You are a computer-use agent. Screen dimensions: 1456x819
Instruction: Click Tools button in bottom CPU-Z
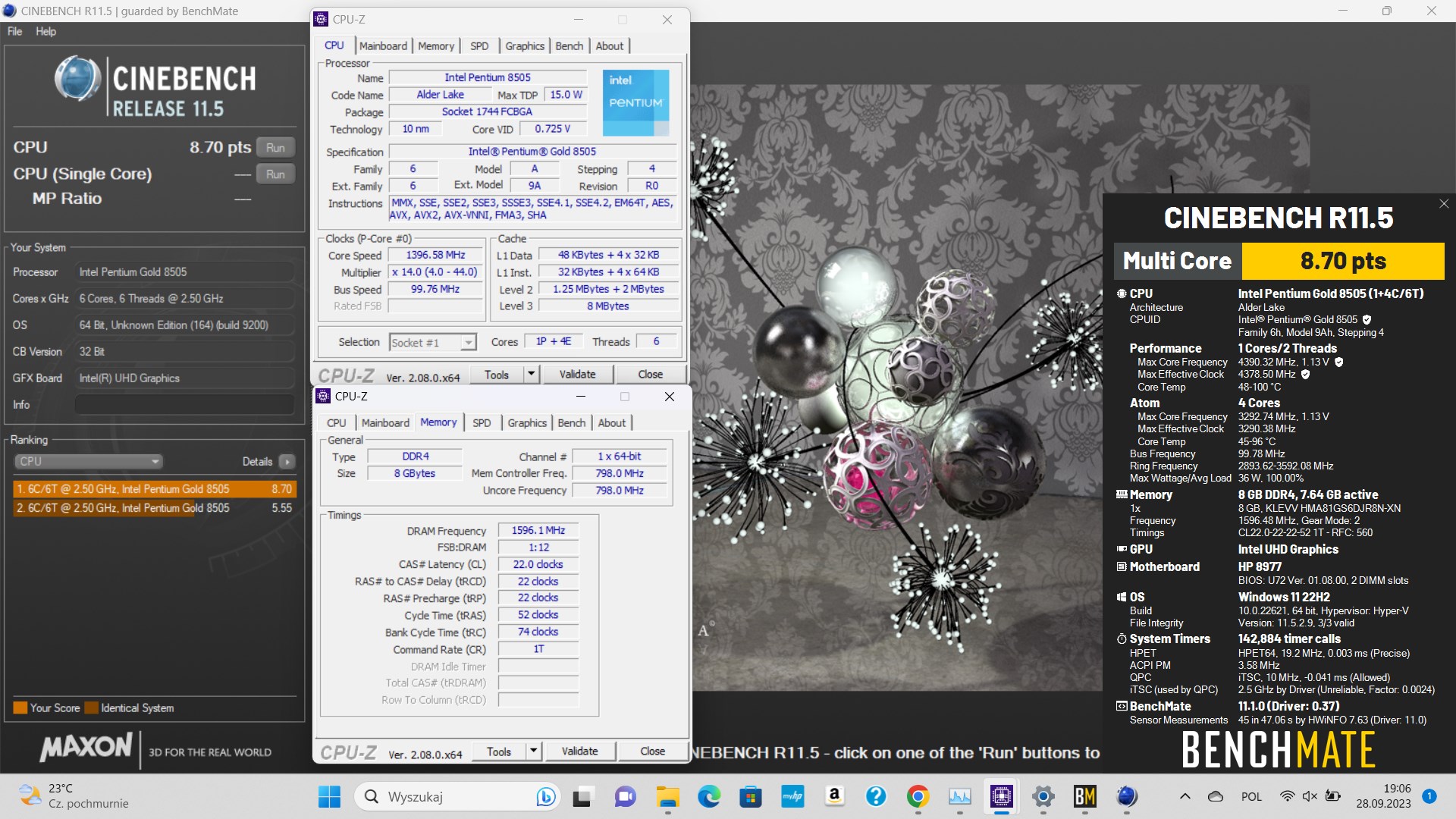click(x=499, y=752)
